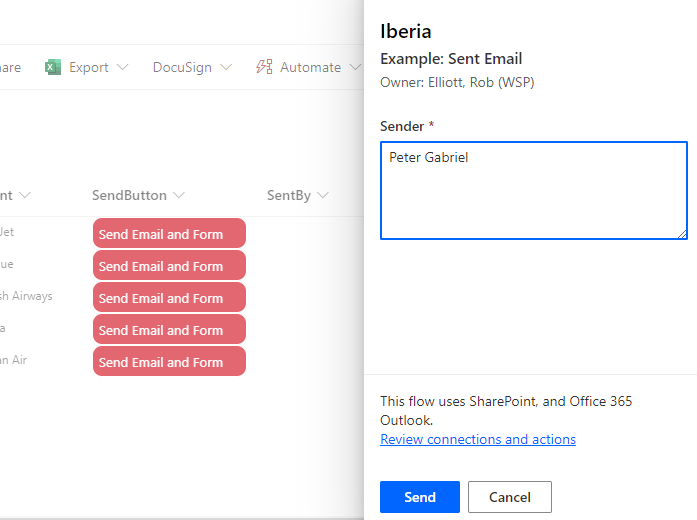
Task: Cancel the flow panel
Action: click(x=509, y=497)
